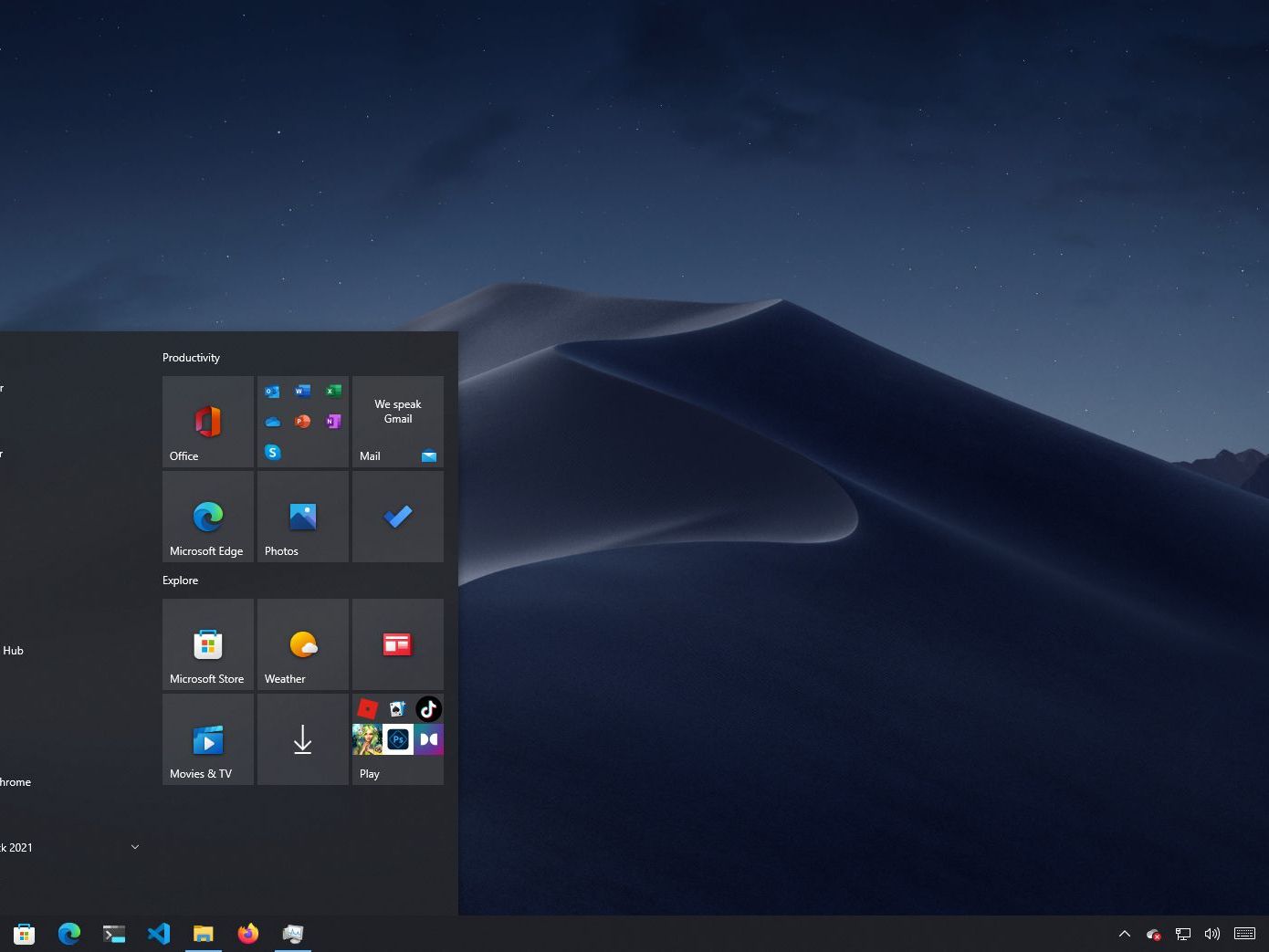
Task: Open the Microsoft News tile
Action: 397,644
